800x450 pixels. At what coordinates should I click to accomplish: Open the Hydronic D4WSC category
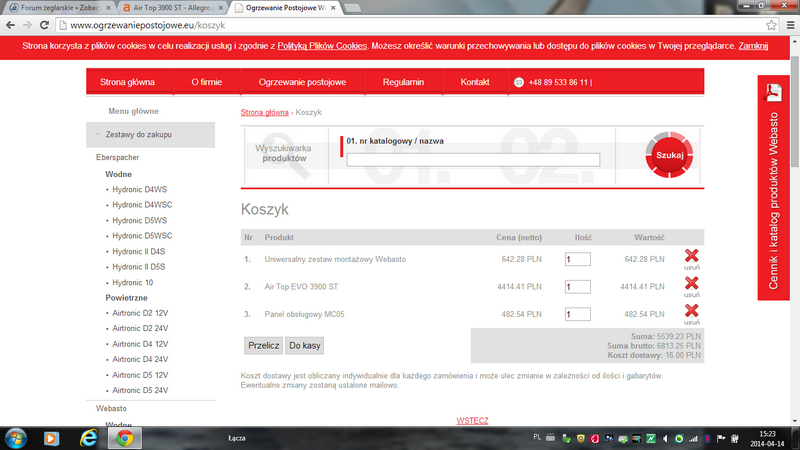(x=142, y=205)
